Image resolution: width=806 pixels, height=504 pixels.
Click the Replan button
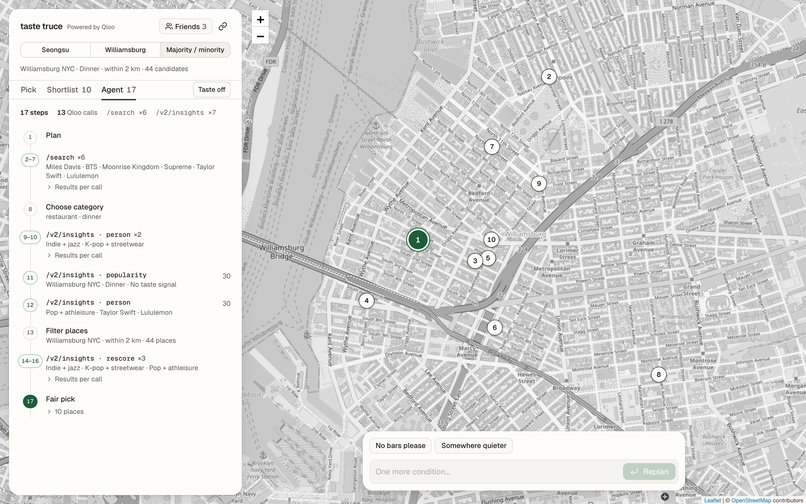[x=649, y=472]
